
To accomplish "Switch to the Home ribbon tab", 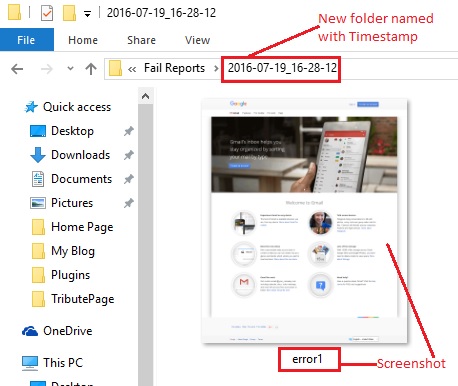I will (x=83, y=40).
